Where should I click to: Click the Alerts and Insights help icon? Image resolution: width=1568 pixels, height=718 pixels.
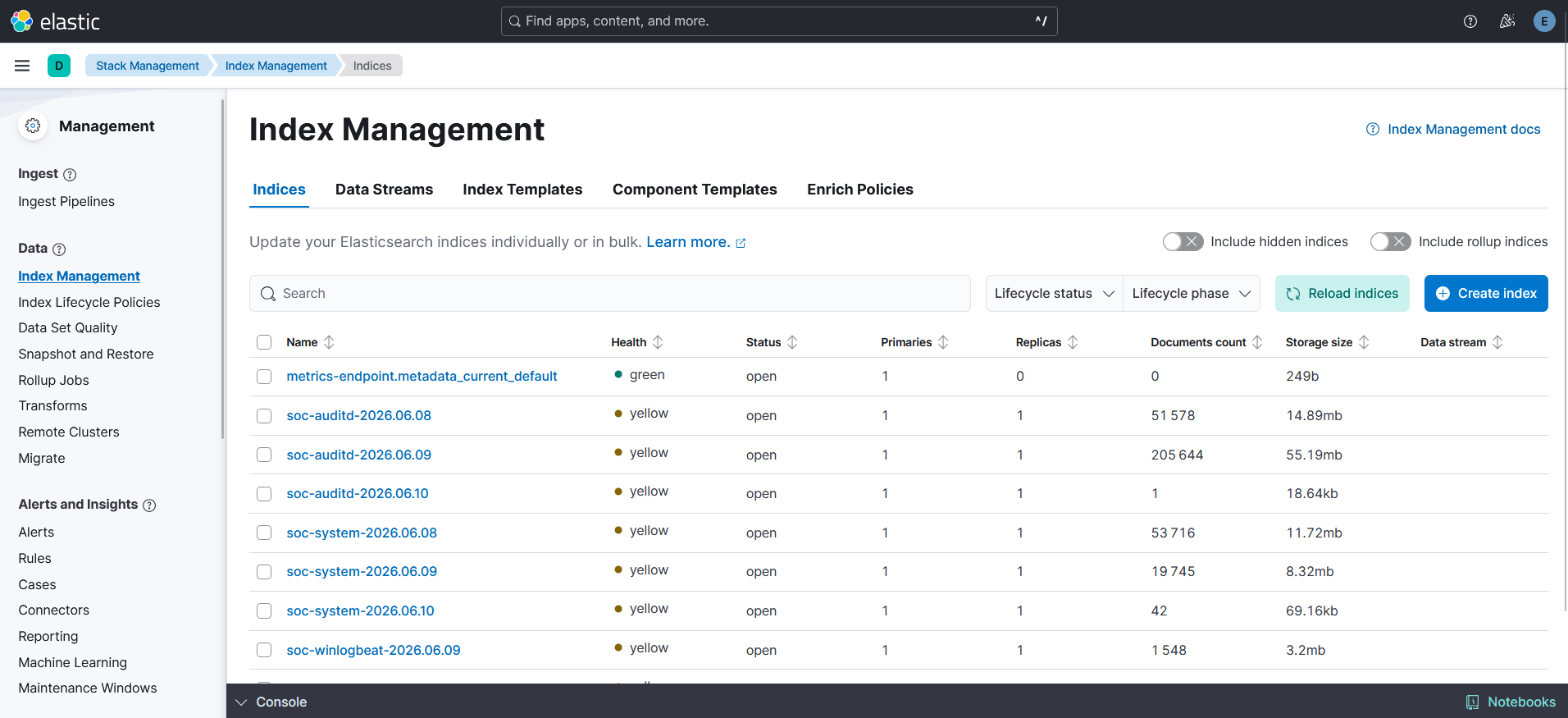(x=149, y=505)
